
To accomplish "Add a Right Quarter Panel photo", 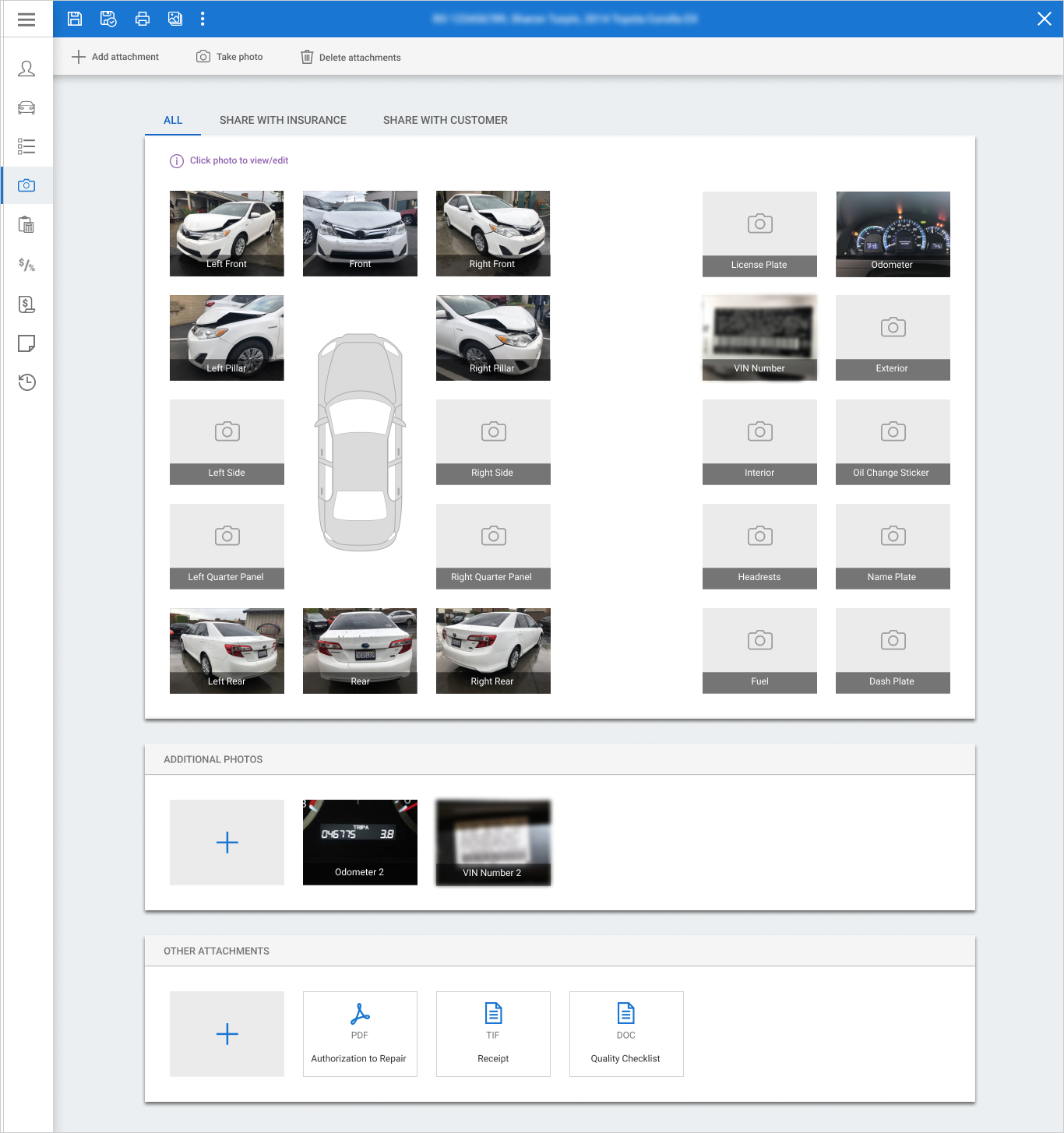I will coord(493,547).
